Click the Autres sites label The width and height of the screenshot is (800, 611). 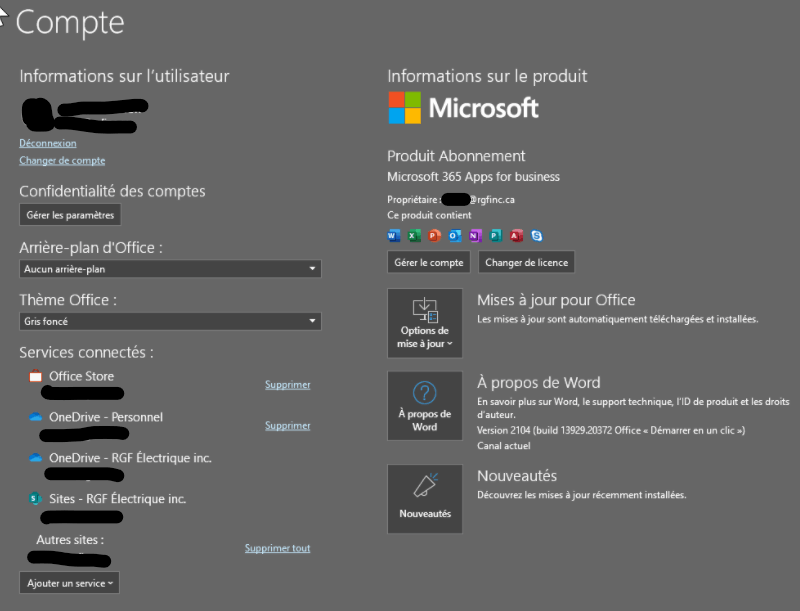70,540
